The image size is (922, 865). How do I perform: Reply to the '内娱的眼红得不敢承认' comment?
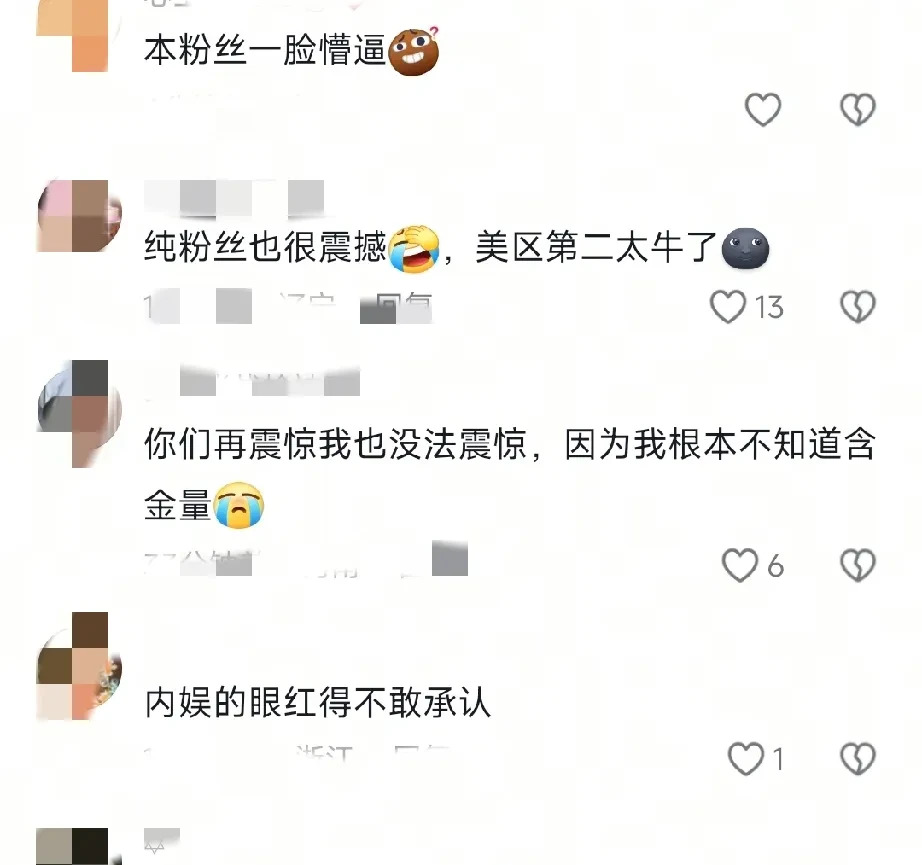tap(421, 754)
